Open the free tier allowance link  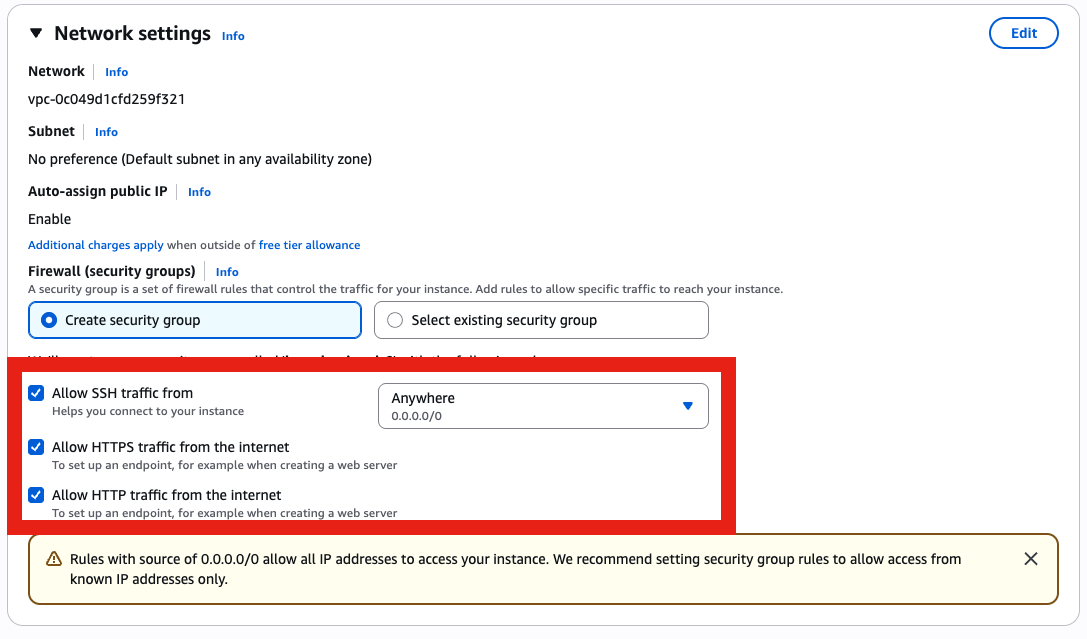[x=310, y=245]
